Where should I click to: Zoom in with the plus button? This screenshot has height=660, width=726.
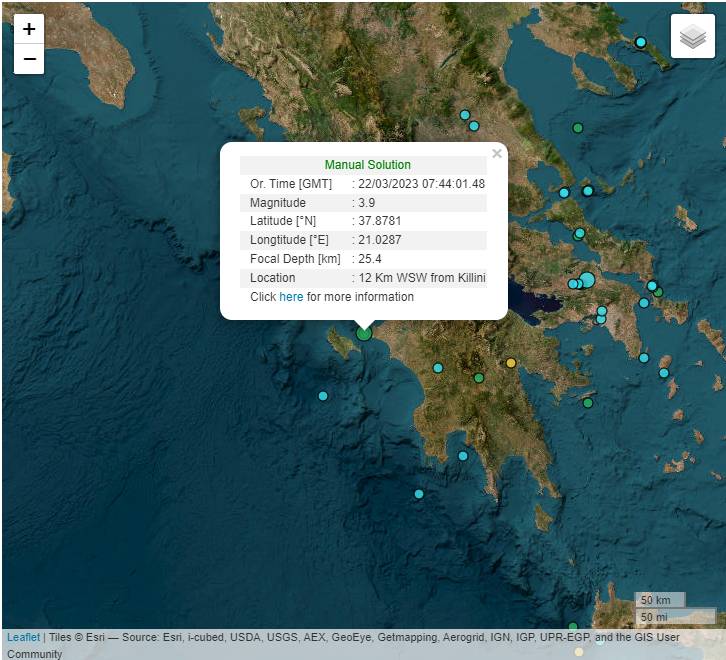click(x=29, y=29)
